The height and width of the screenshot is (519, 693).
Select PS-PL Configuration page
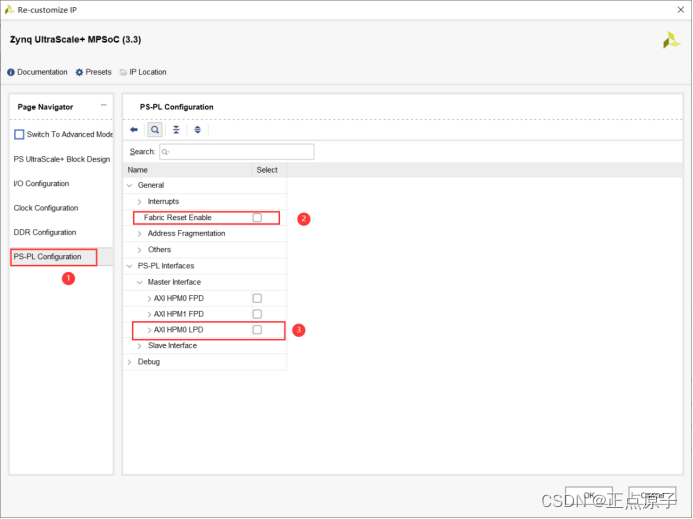point(47,257)
